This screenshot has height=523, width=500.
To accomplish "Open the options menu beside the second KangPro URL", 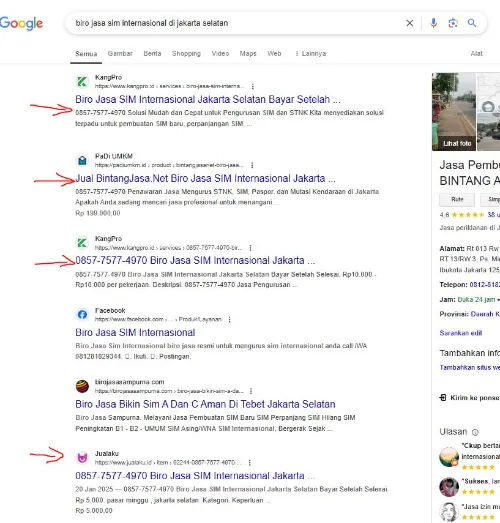I will (250, 248).
